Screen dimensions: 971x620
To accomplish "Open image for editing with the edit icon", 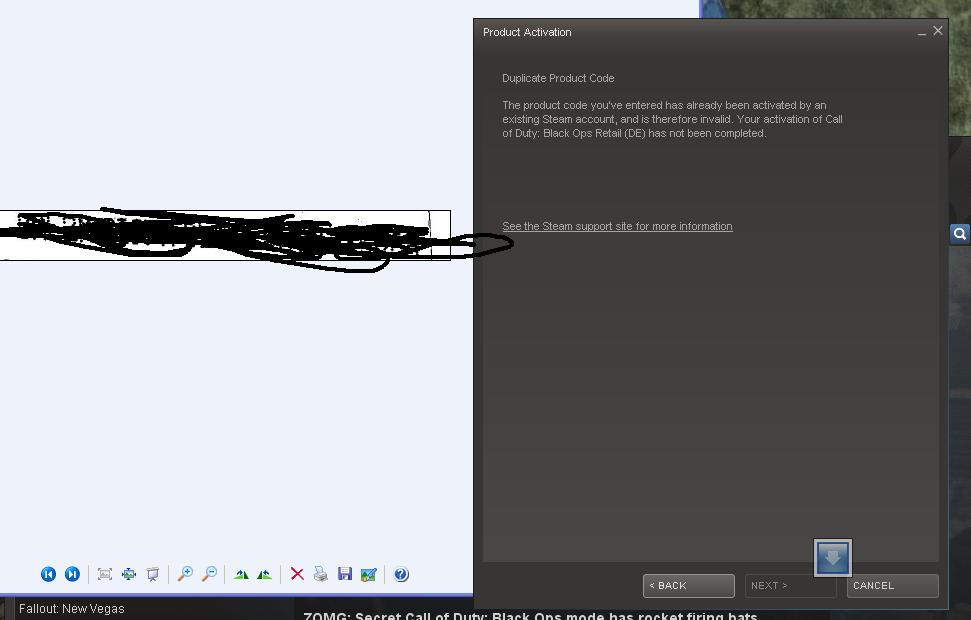I will coord(368,574).
